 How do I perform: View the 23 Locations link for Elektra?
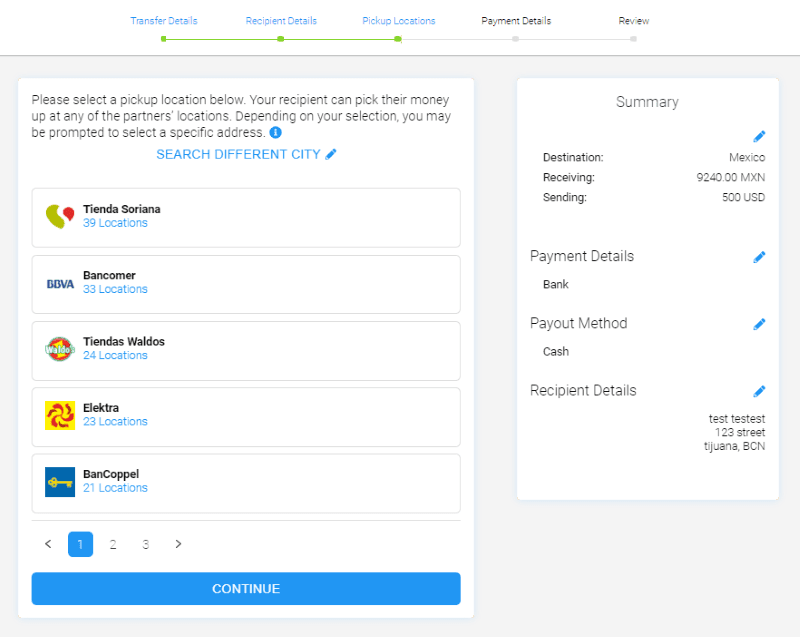(x=115, y=421)
